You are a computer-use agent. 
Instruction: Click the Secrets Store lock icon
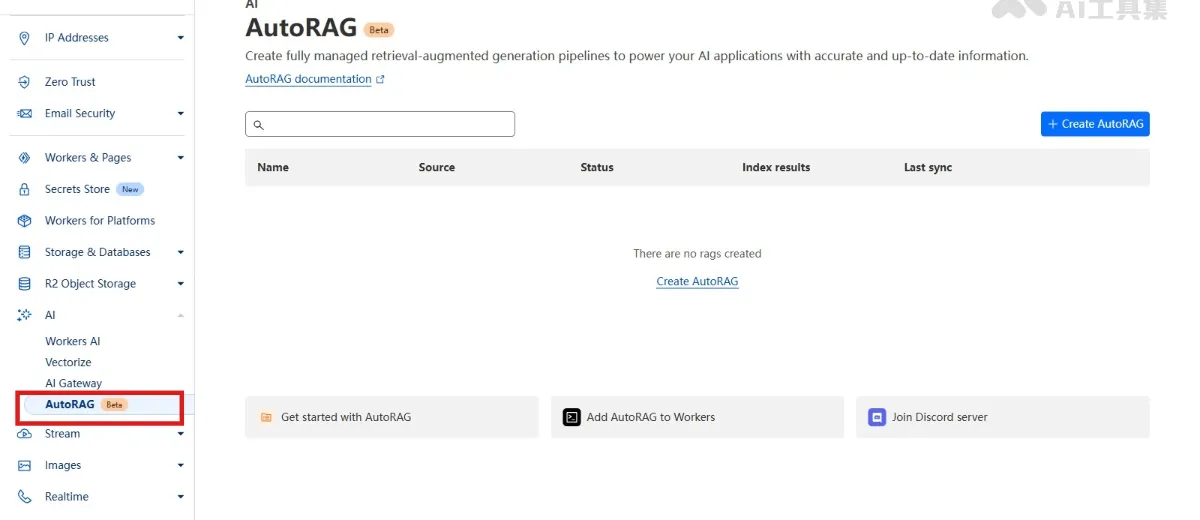25,189
